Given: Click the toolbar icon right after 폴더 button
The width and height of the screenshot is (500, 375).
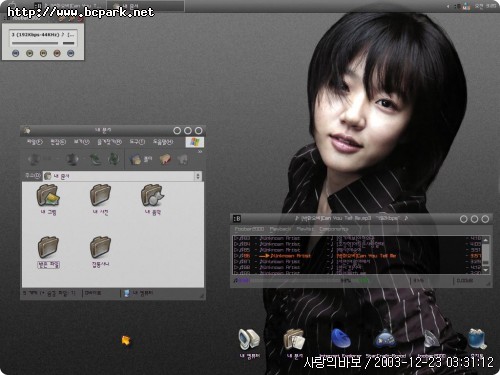Looking at the screenshot, I should 165,160.
